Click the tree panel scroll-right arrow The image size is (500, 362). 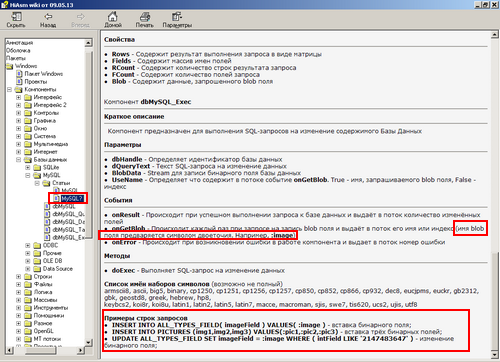81,350
